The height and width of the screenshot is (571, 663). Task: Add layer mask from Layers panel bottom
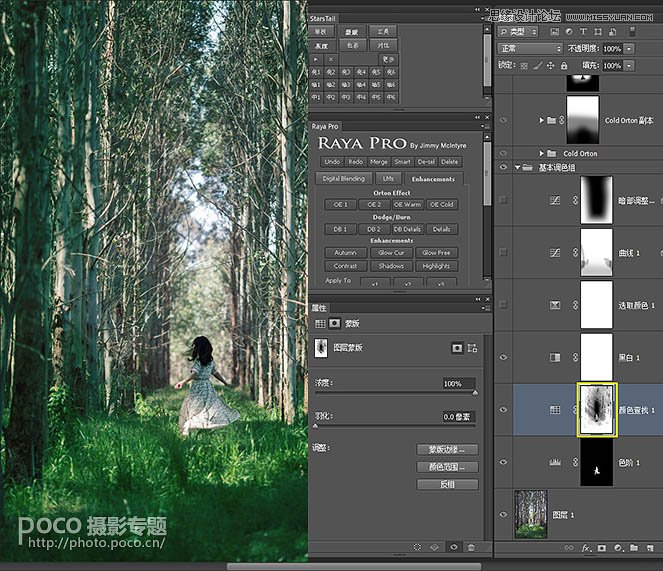[x=602, y=548]
